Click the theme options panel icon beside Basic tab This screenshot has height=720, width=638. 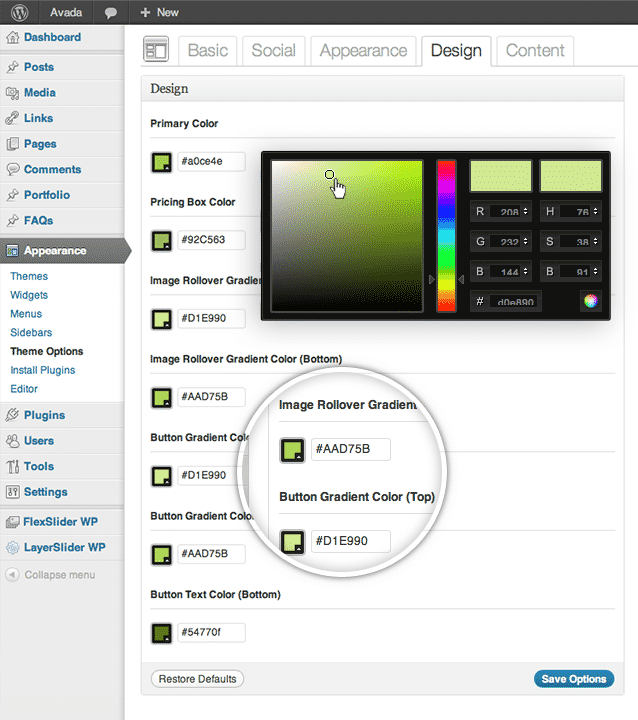[156, 50]
